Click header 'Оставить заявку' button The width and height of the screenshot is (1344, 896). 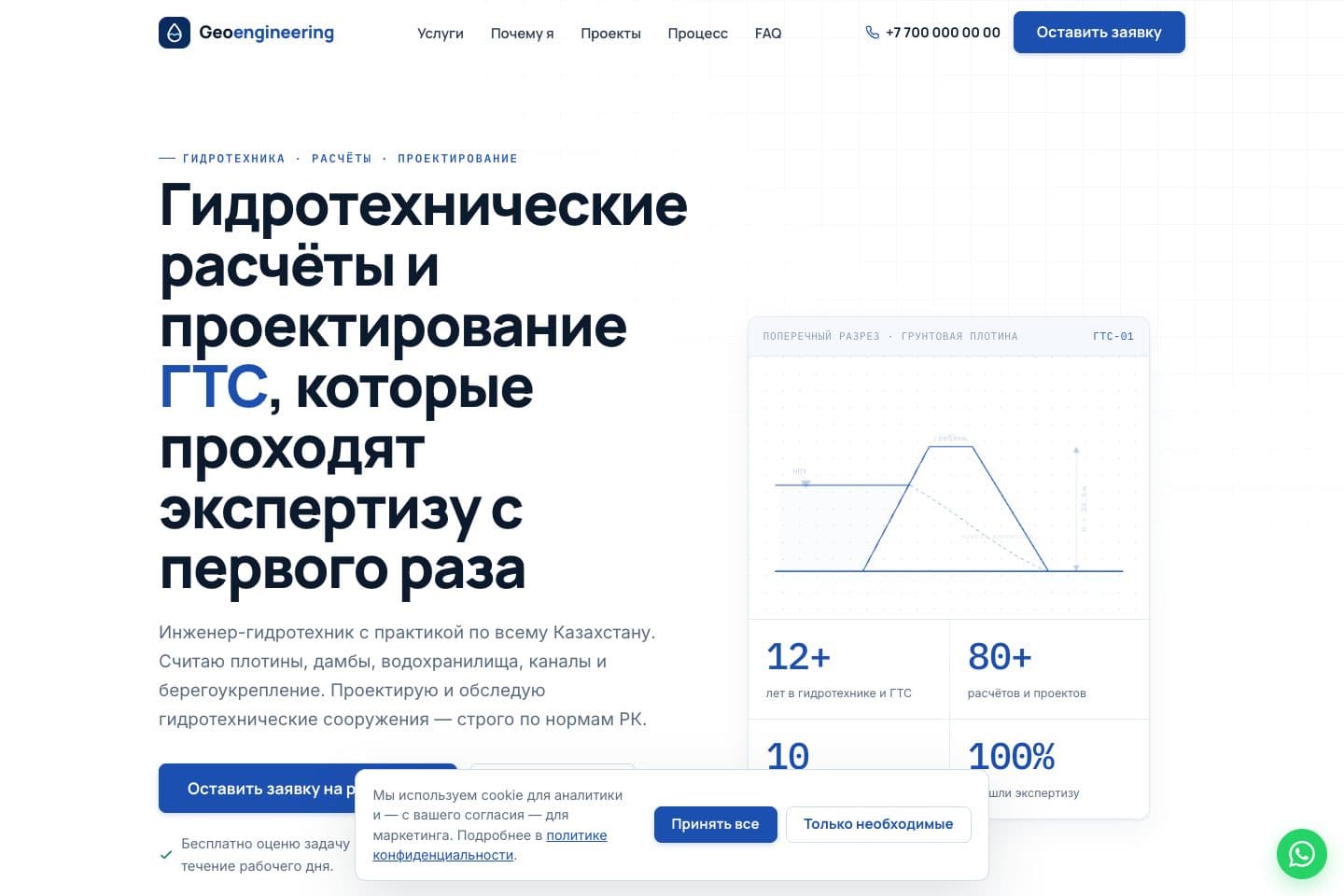point(1099,32)
